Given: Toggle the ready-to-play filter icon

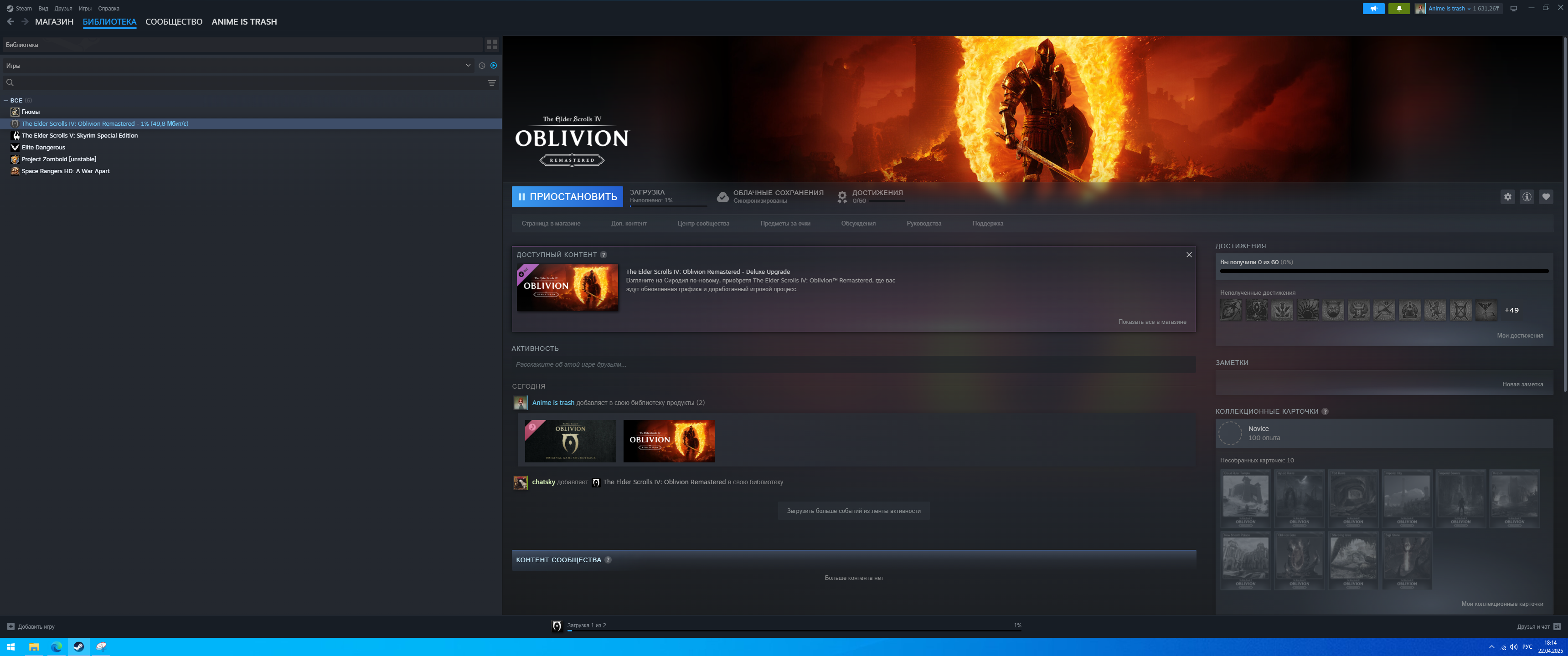Looking at the screenshot, I should 494,66.
